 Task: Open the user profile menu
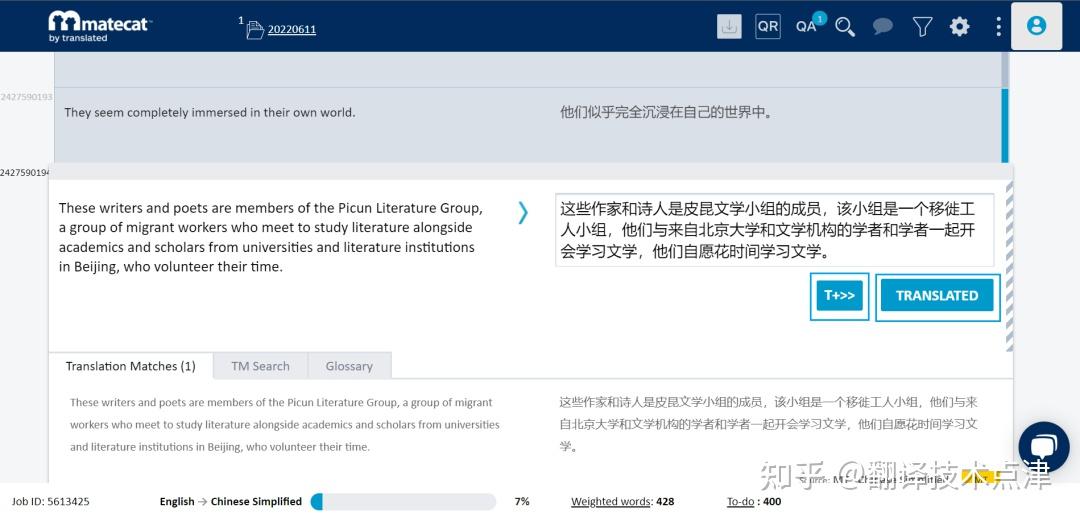point(1036,26)
